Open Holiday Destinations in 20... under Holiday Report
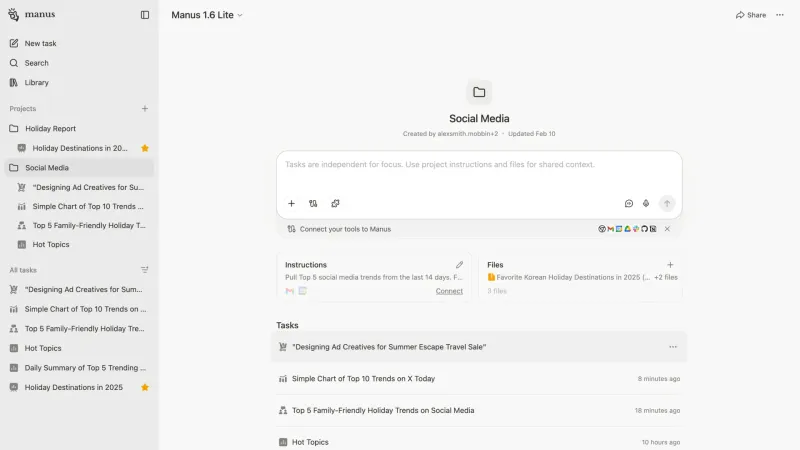The width and height of the screenshot is (800, 450). pyautogui.click(x=80, y=148)
